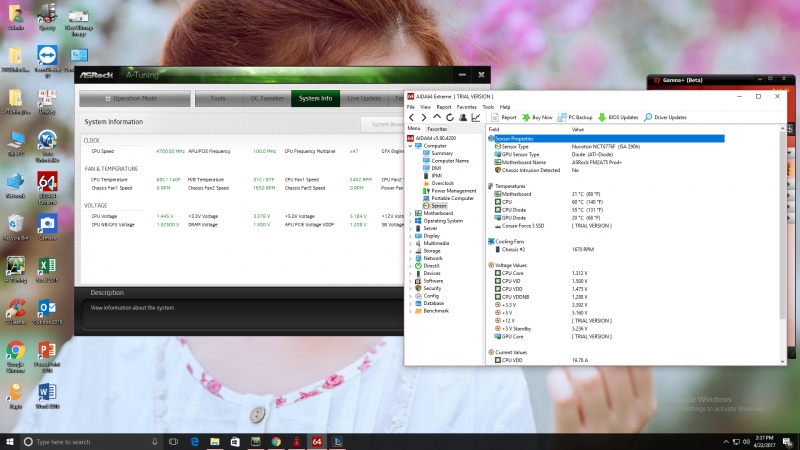Select Summary under Computer tree
800x450 pixels.
441,153
